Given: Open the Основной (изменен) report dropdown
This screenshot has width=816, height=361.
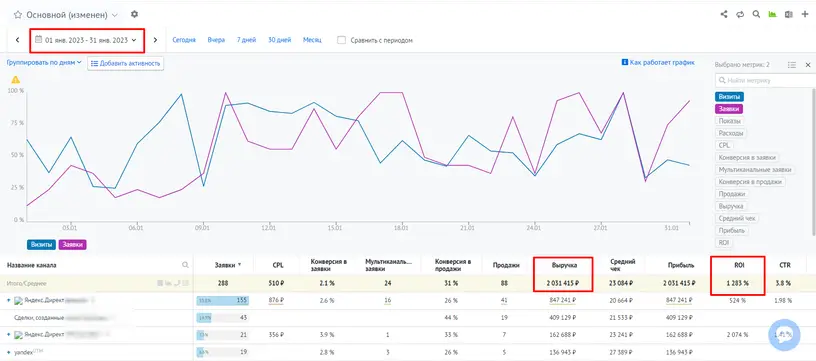Looking at the screenshot, I should pyautogui.click(x=72, y=15).
